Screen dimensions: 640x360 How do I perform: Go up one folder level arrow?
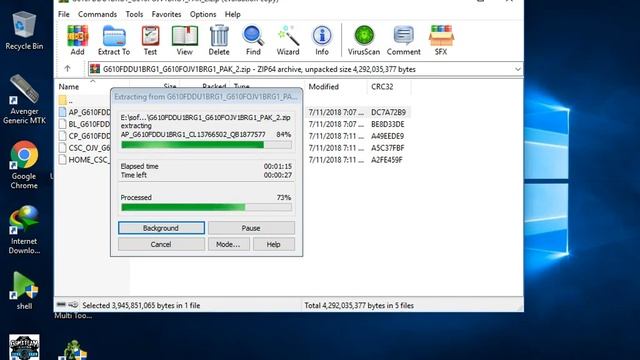click(x=67, y=69)
